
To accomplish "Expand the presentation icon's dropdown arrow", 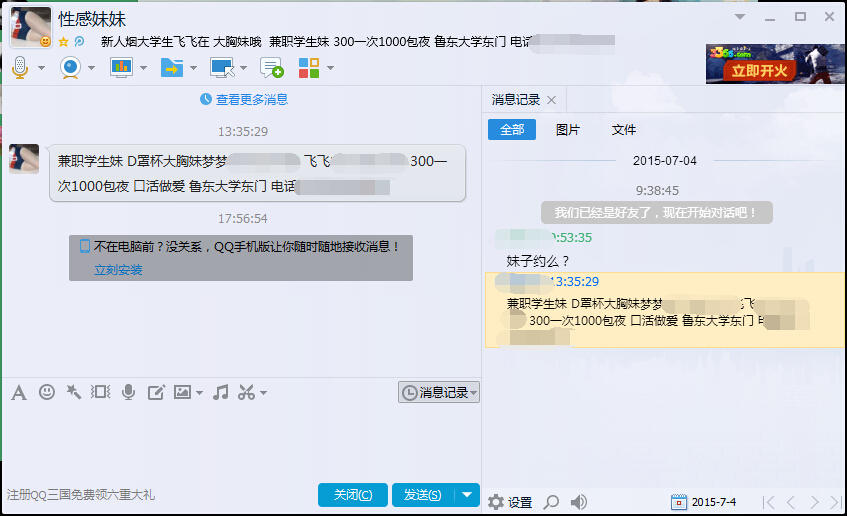I will [143, 68].
